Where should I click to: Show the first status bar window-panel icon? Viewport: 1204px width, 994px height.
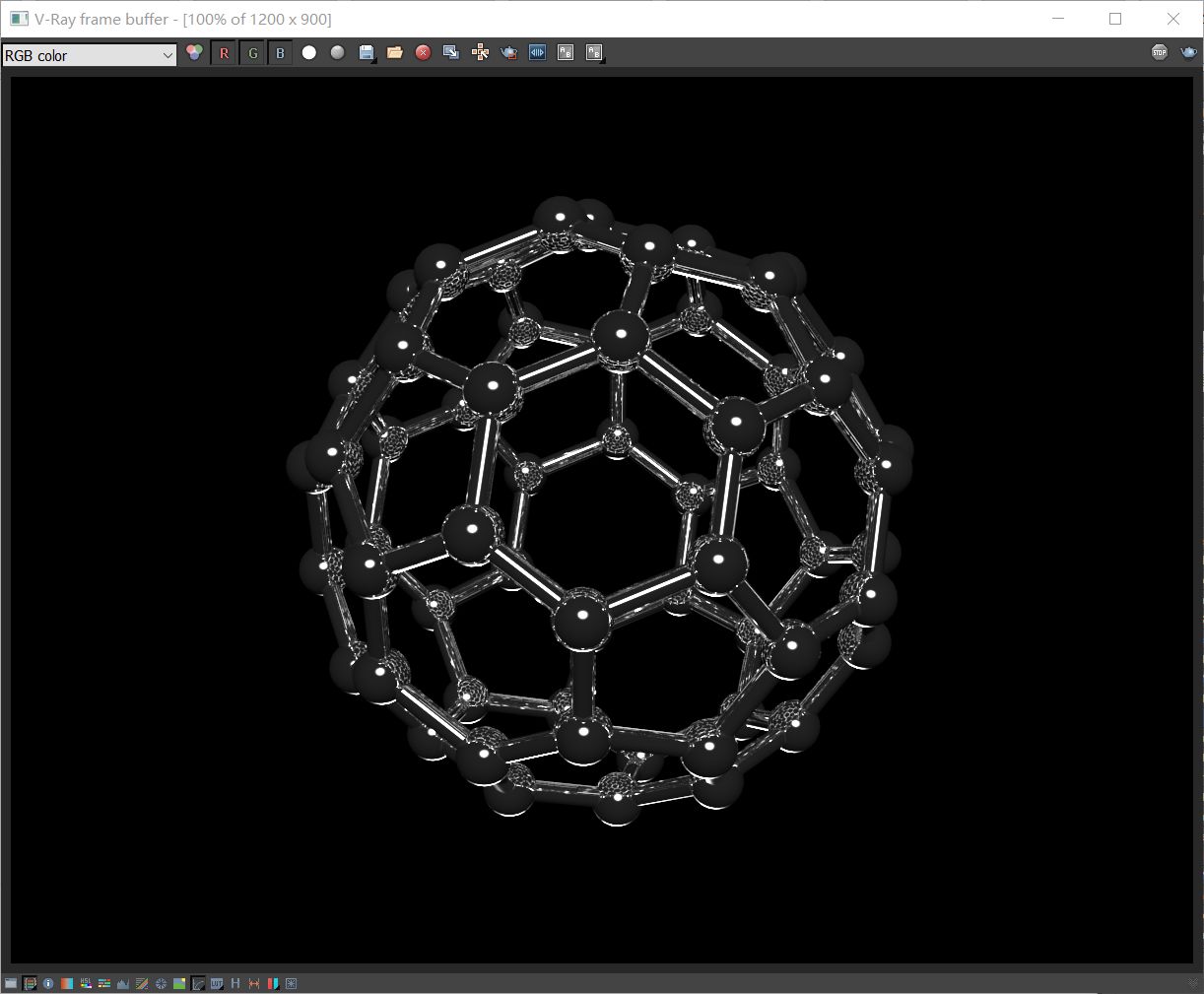tap(11, 983)
